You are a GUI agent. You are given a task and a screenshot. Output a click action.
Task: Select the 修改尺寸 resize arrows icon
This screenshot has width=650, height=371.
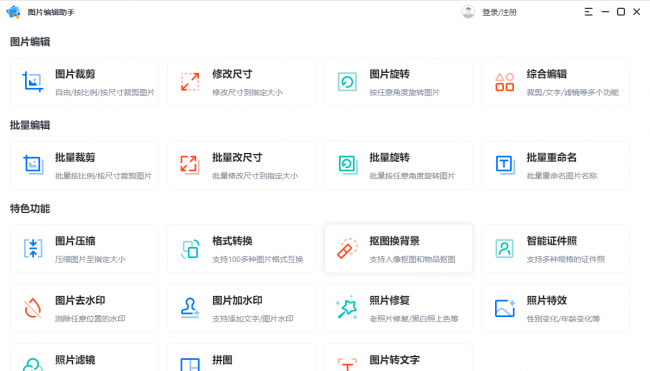(190, 82)
